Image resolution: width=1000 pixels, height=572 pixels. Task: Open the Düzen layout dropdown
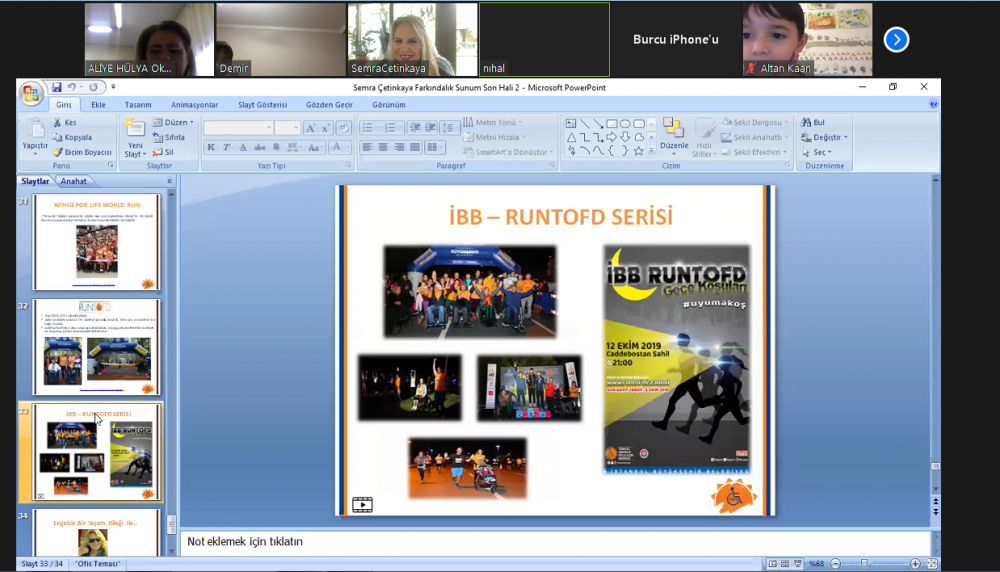[173, 122]
